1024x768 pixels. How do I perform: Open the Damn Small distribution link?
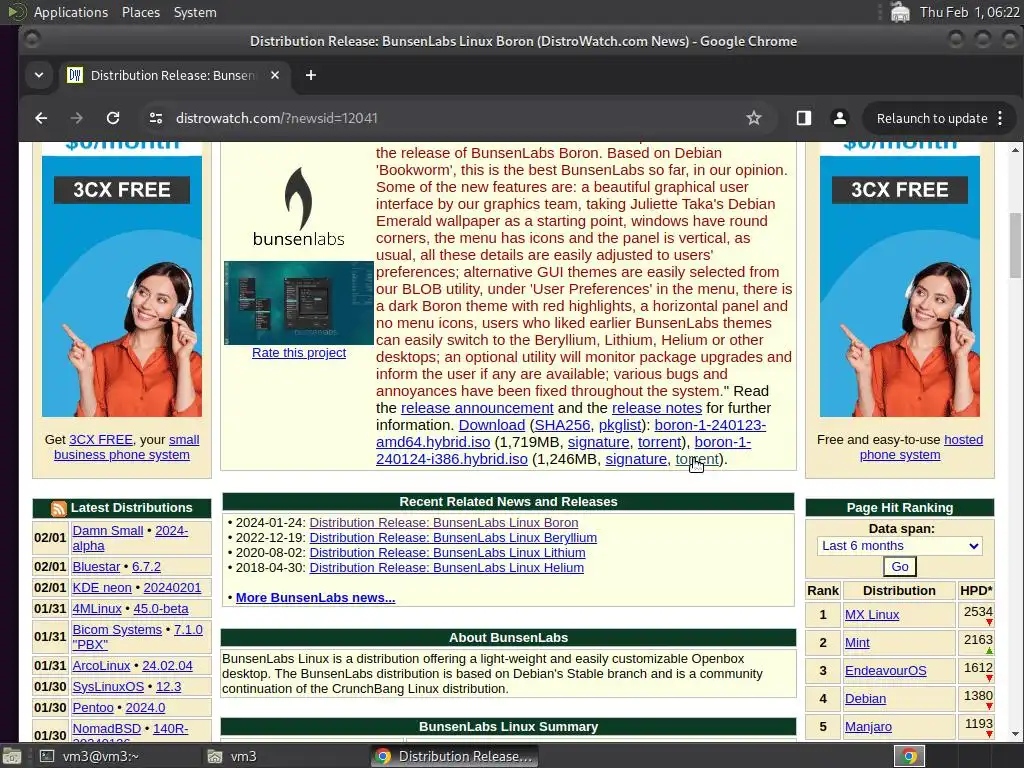(108, 531)
